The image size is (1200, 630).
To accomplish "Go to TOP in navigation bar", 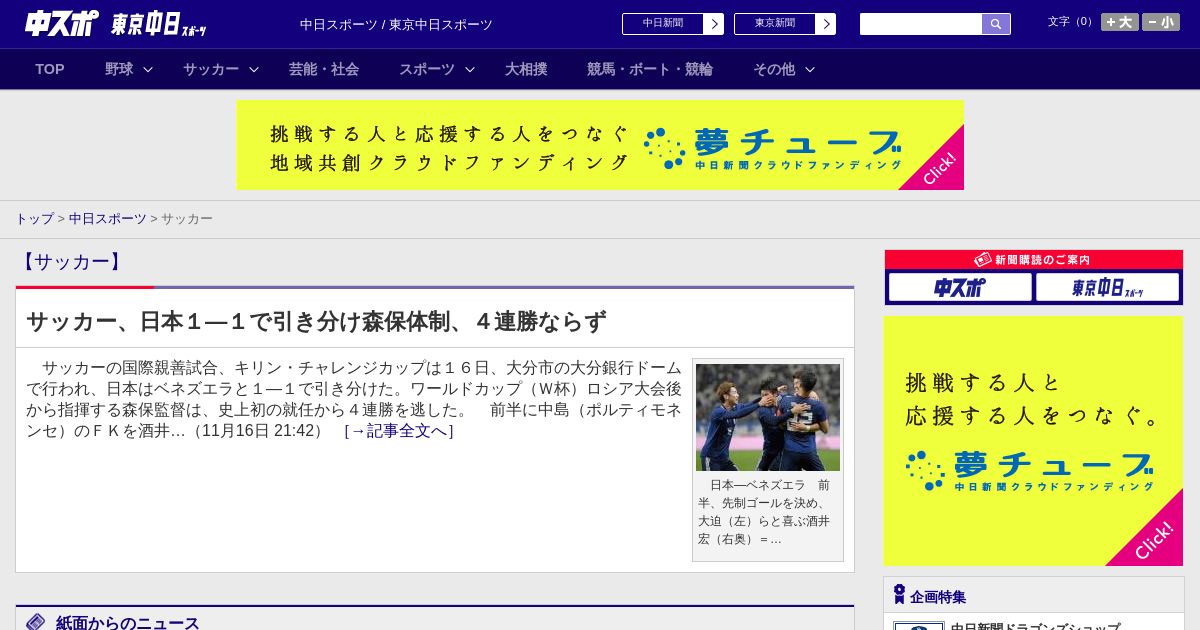I will [x=50, y=69].
